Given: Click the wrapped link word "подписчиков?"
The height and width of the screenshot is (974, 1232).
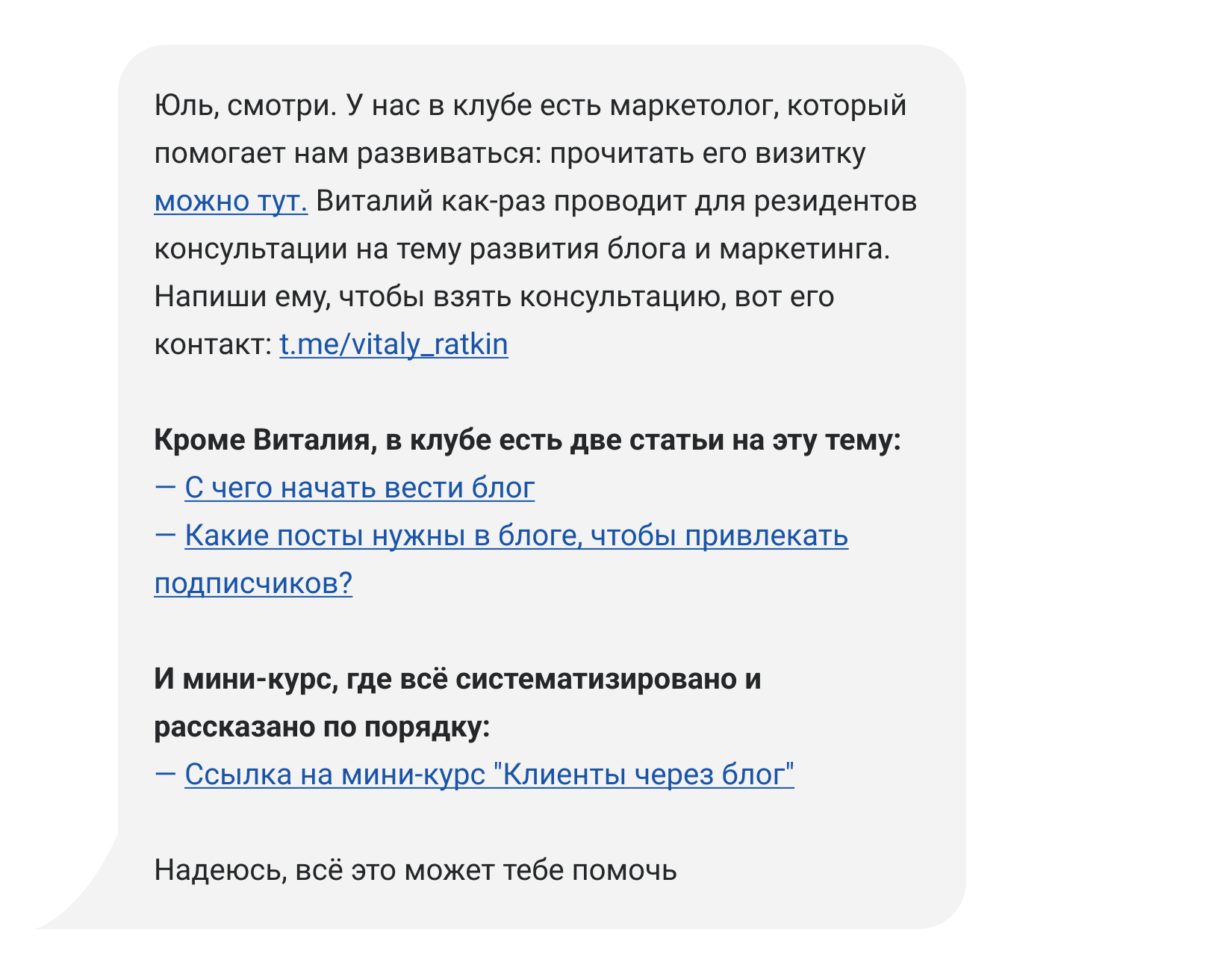Looking at the screenshot, I should click(x=253, y=584).
